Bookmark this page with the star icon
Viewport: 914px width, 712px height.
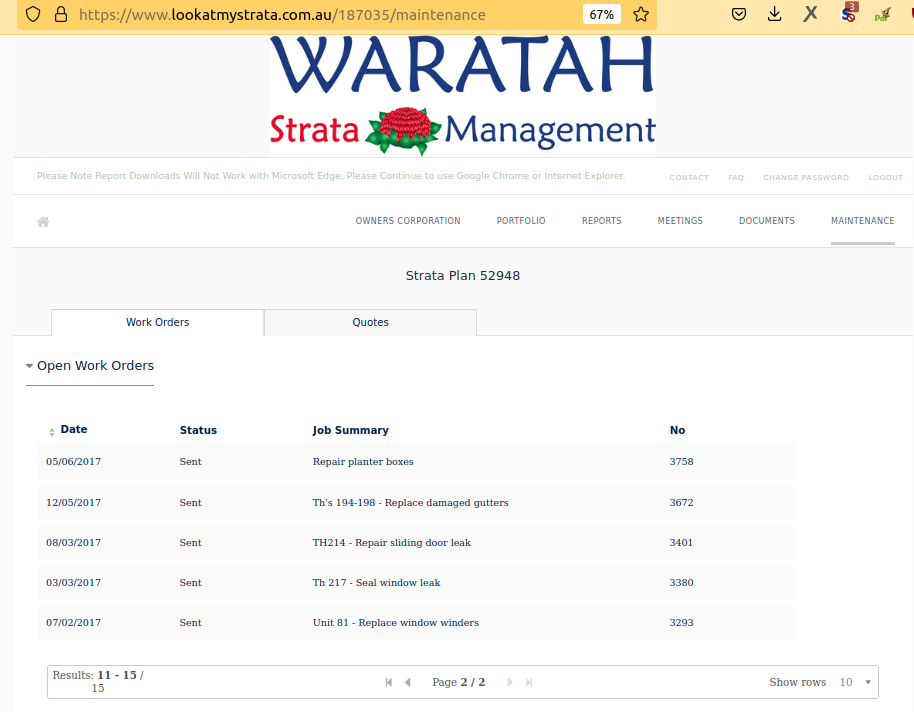click(x=641, y=15)
